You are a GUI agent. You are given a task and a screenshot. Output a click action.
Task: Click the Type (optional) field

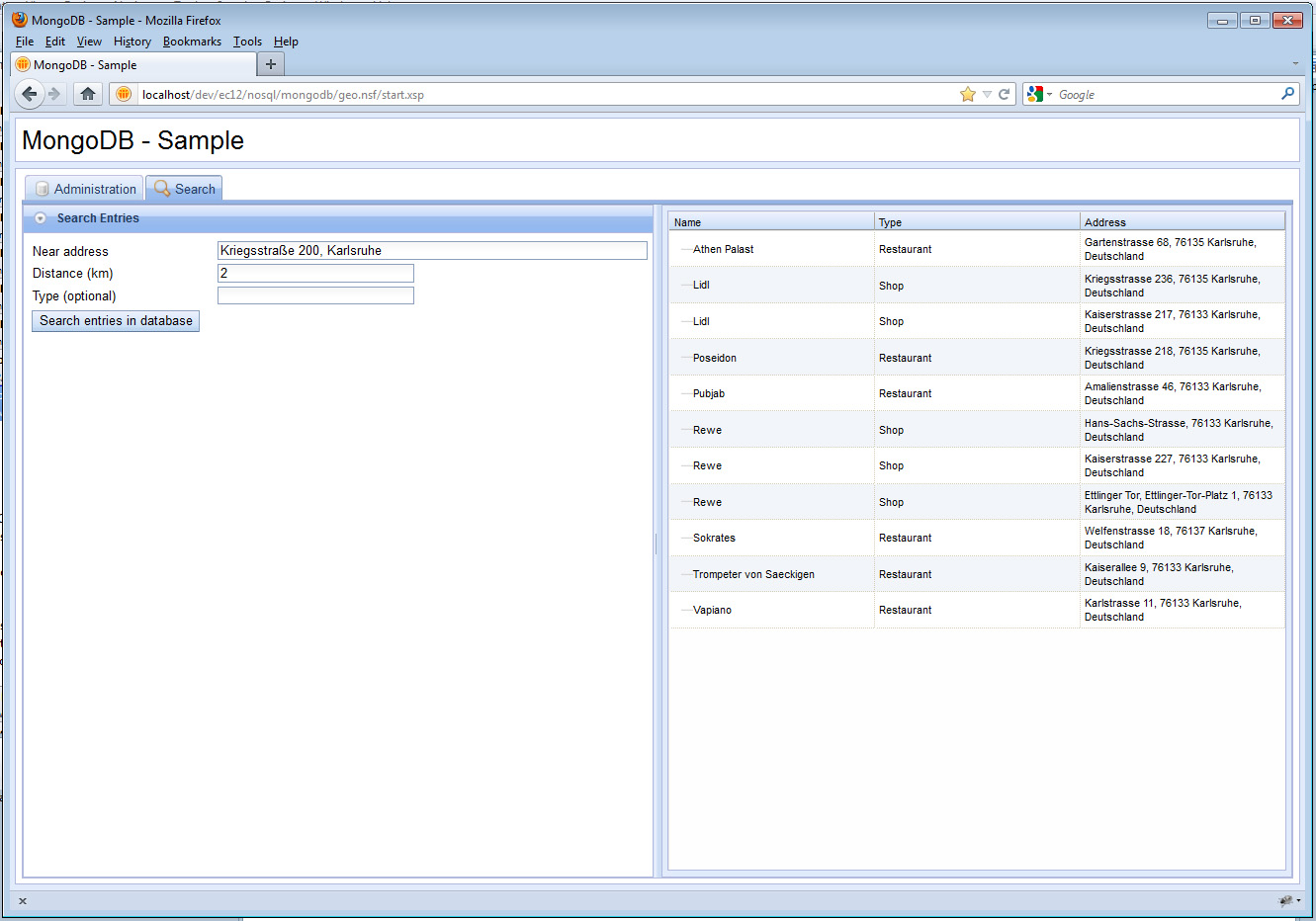point(315,295)
